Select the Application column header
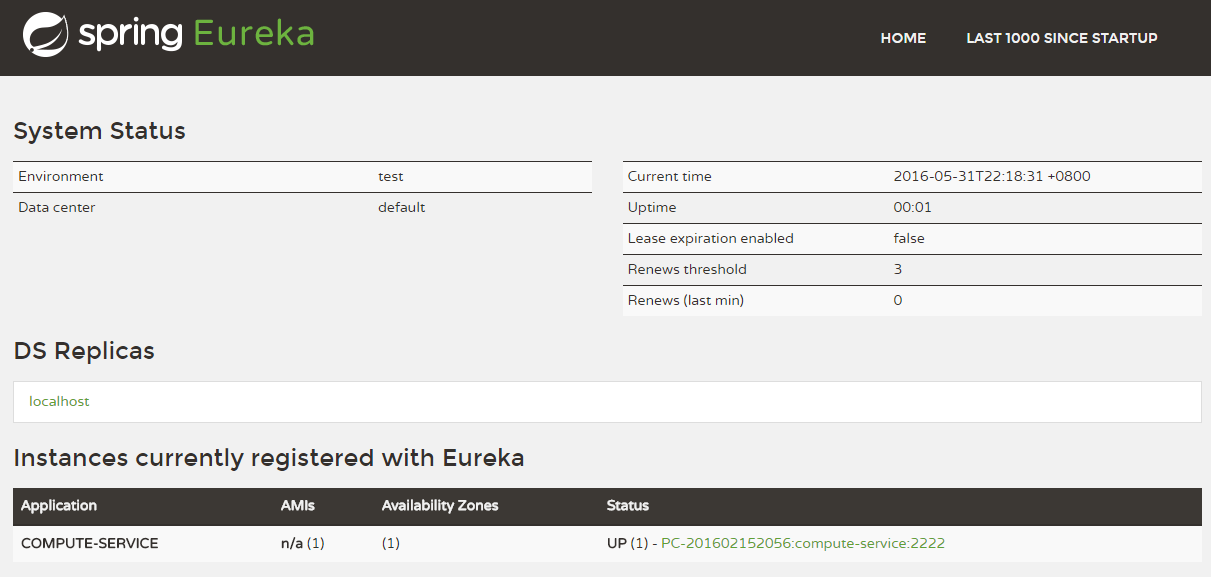 [x=59, y=506]
